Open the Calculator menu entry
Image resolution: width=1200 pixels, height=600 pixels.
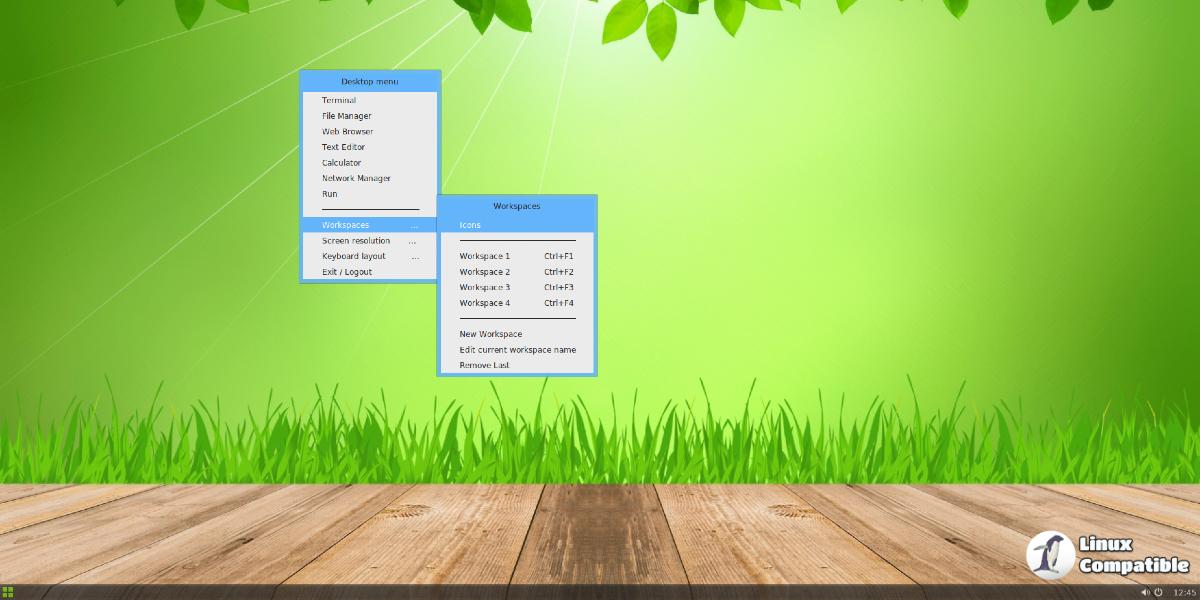point(341,163)
